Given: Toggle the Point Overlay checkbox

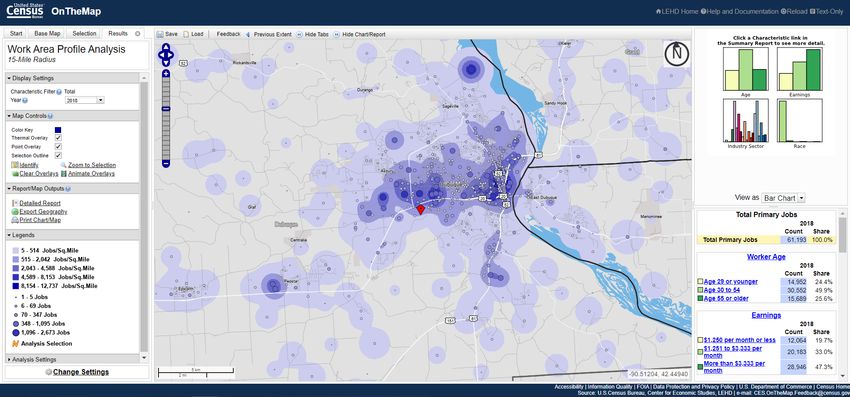Looking at the screenshot, I should pos(58,147).
